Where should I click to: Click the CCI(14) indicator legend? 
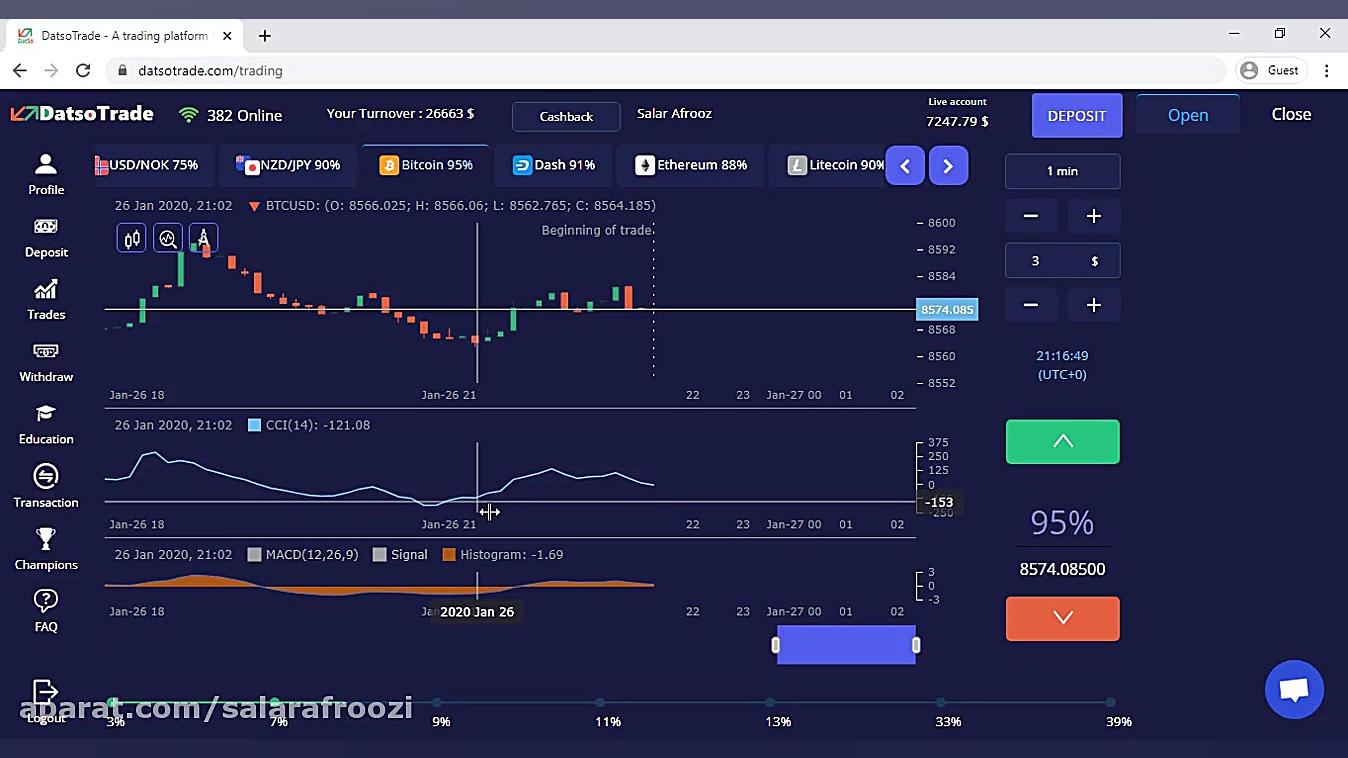point(309,425)
